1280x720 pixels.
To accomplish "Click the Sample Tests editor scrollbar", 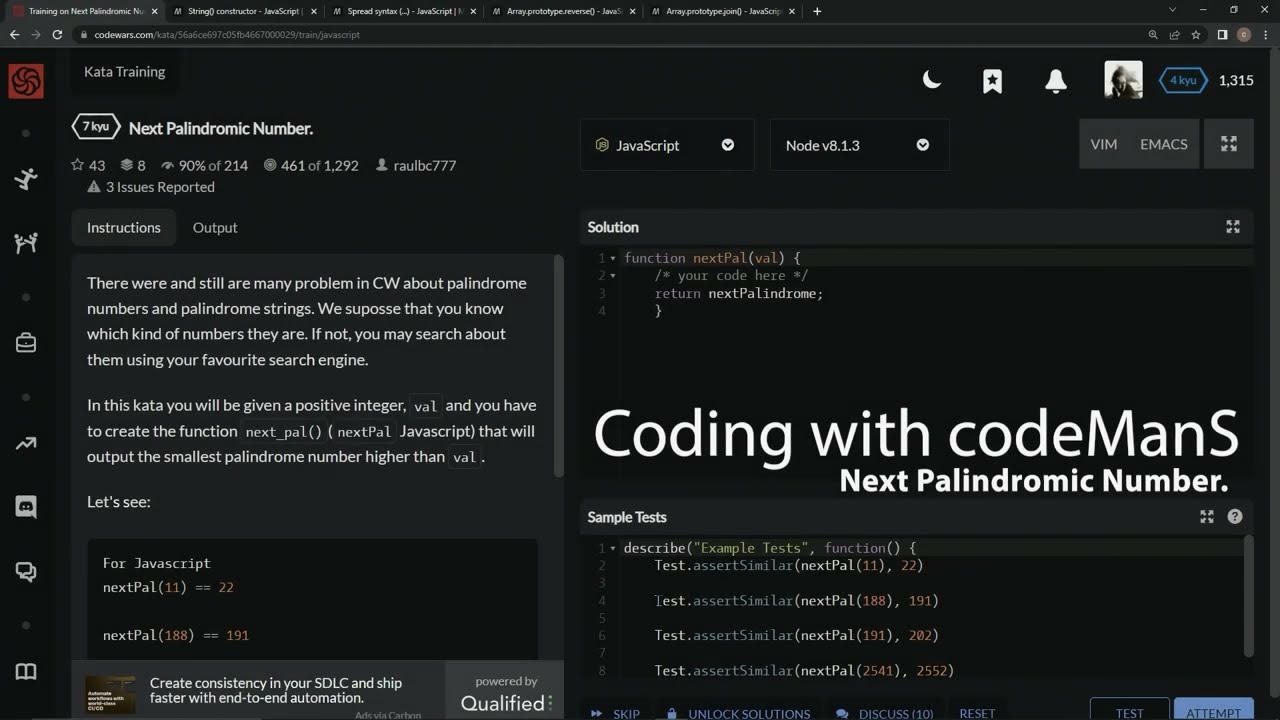I will tap(1248, 596).
